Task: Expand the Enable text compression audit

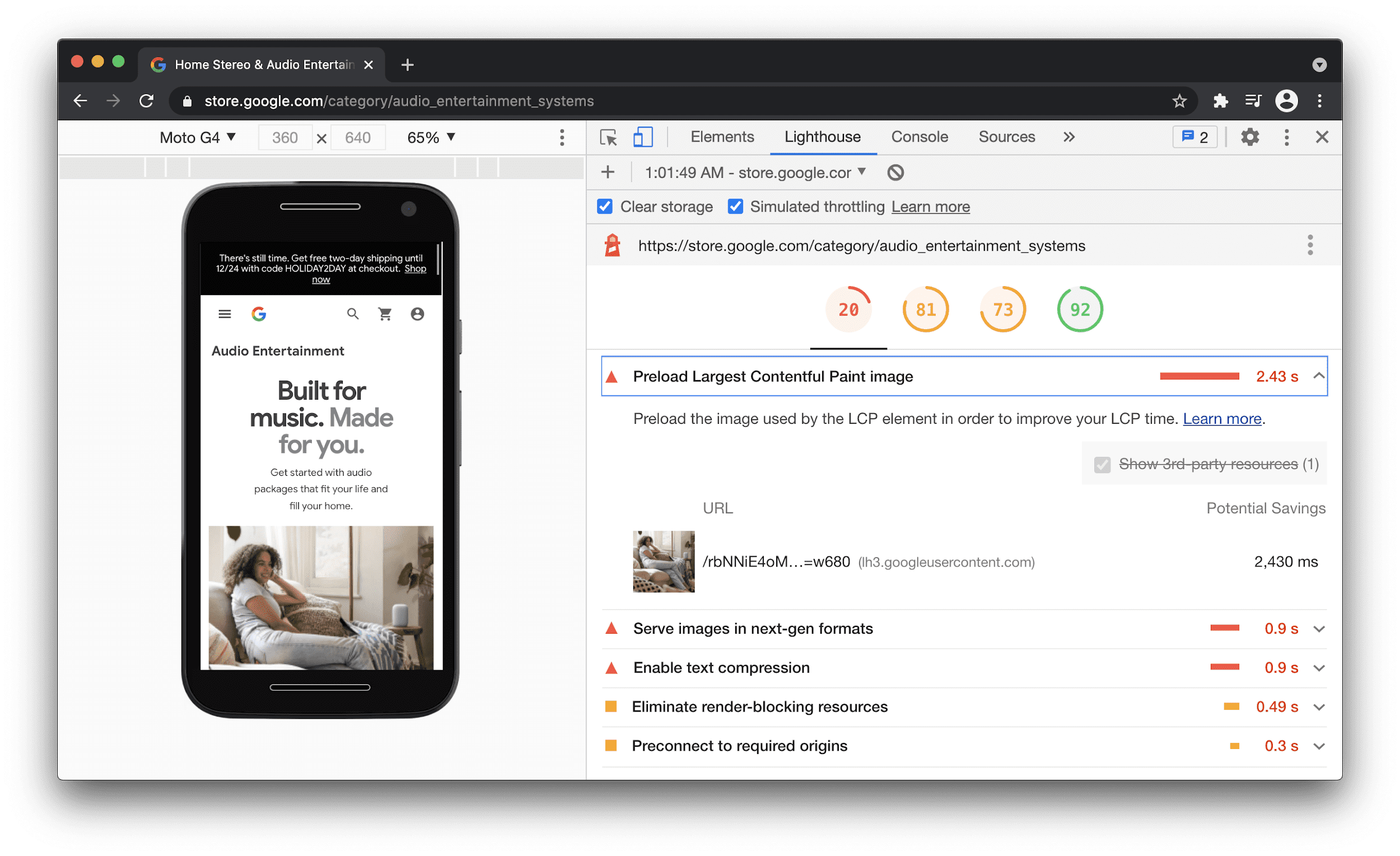Action: pyautogui.click(x=1323, y=668)
